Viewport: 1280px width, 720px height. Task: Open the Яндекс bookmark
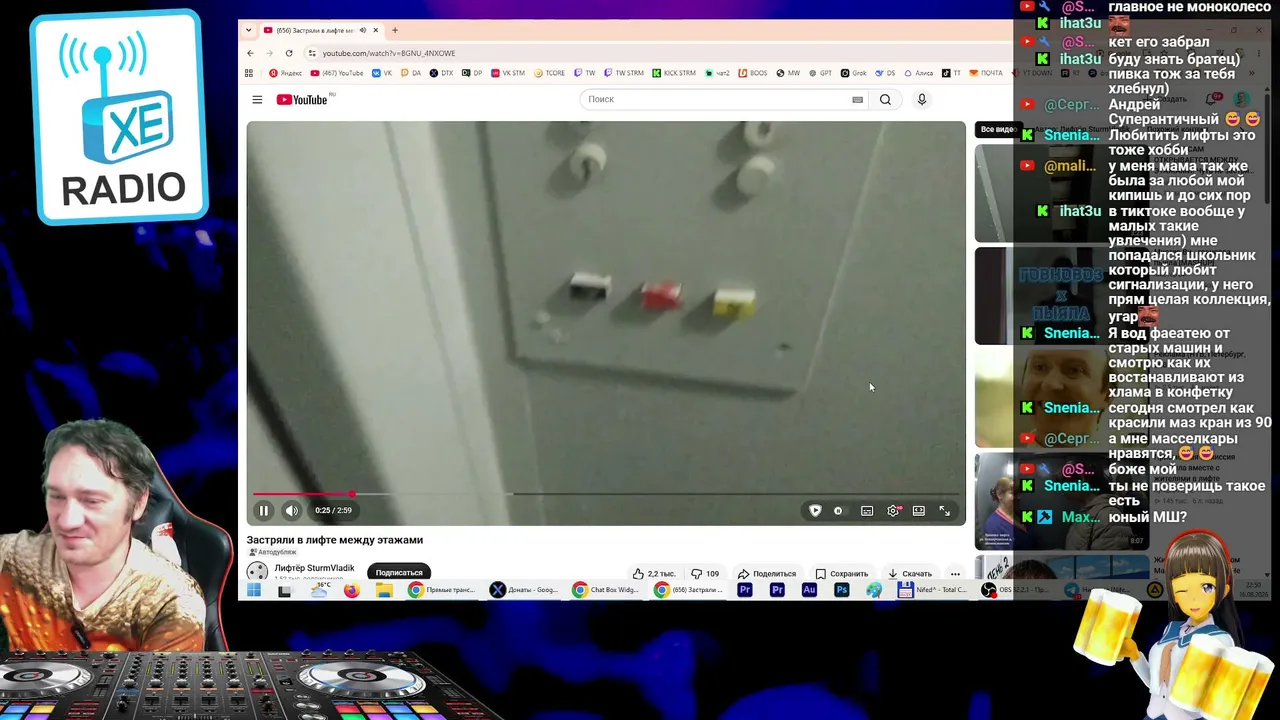(286, 73)
